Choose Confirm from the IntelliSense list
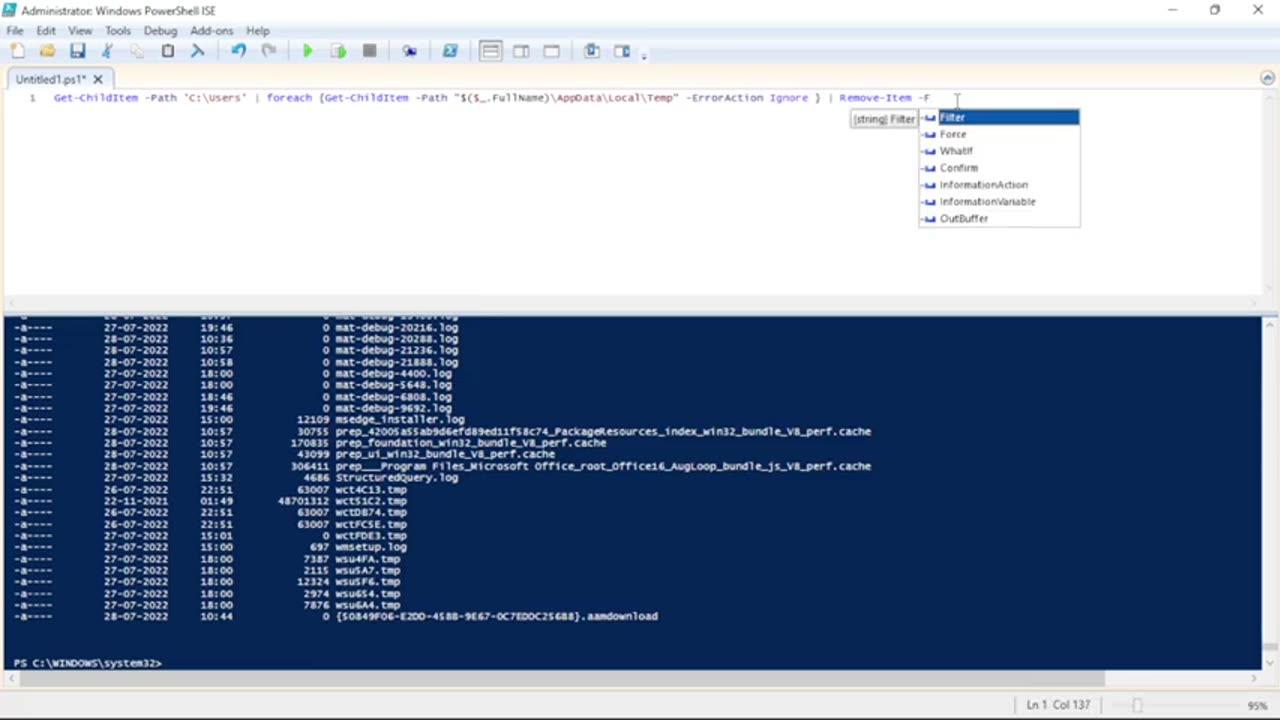Image resolution: width=1280 pixels, height=720 pixels. 999,168
